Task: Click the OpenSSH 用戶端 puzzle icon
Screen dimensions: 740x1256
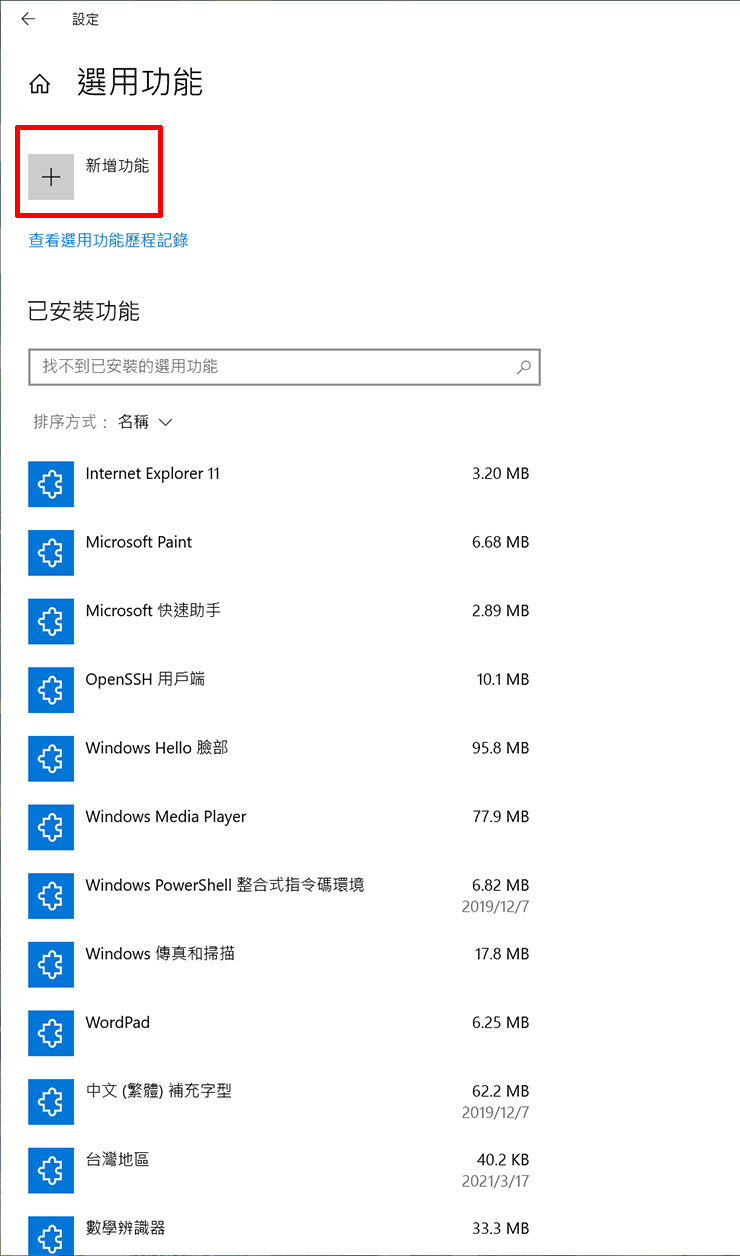Action: point(50,690)
